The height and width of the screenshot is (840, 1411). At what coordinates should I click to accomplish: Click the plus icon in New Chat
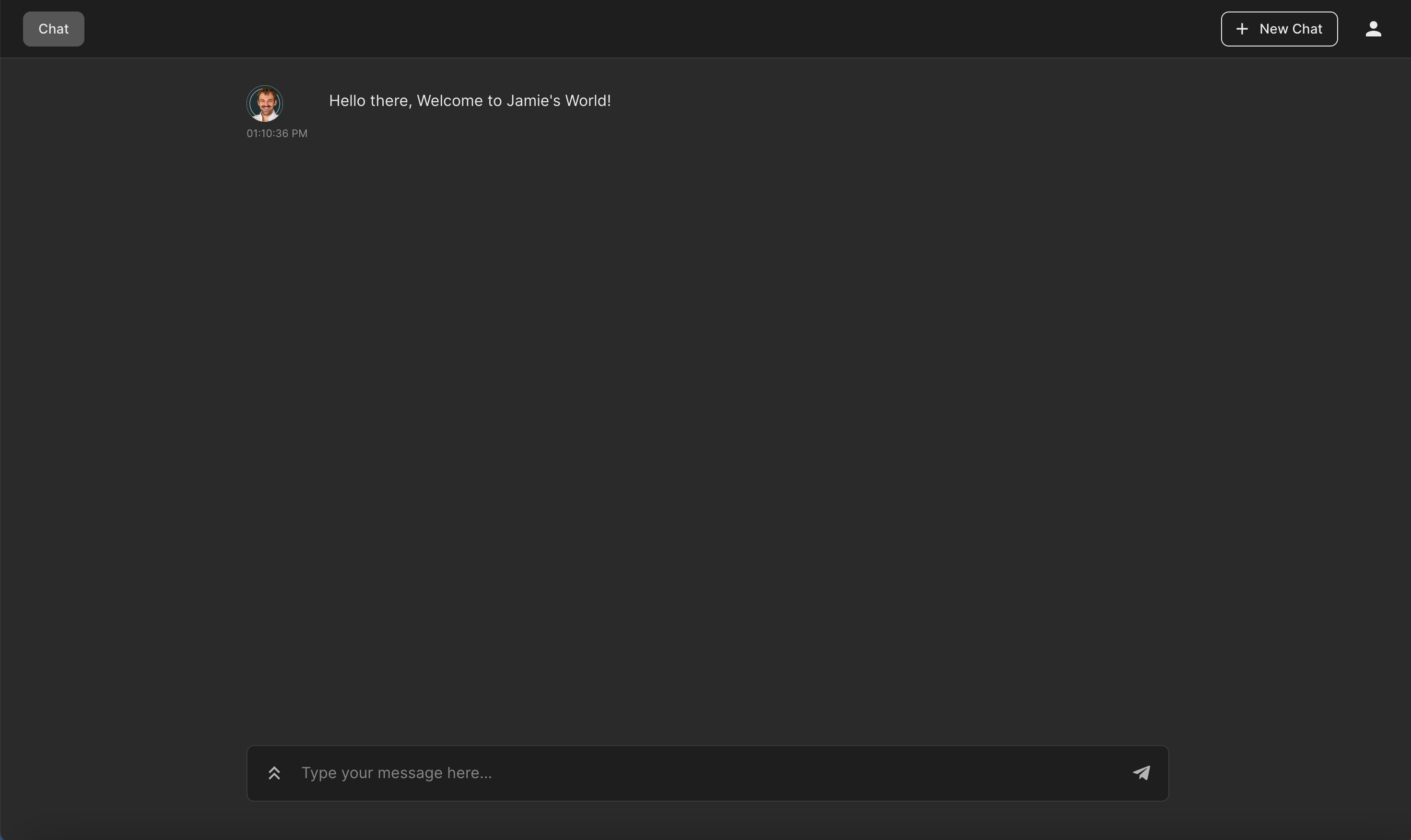click(x=1242, y=29)
